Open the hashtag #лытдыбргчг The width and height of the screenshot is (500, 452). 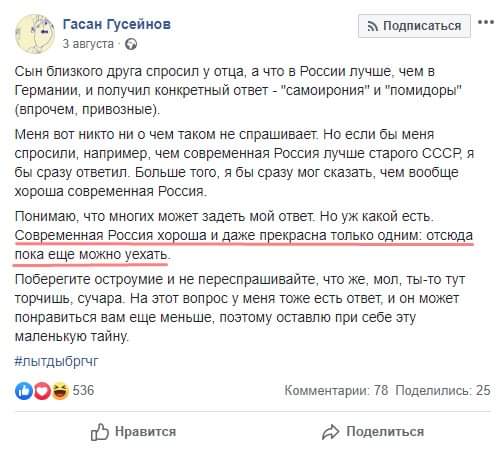57,361
